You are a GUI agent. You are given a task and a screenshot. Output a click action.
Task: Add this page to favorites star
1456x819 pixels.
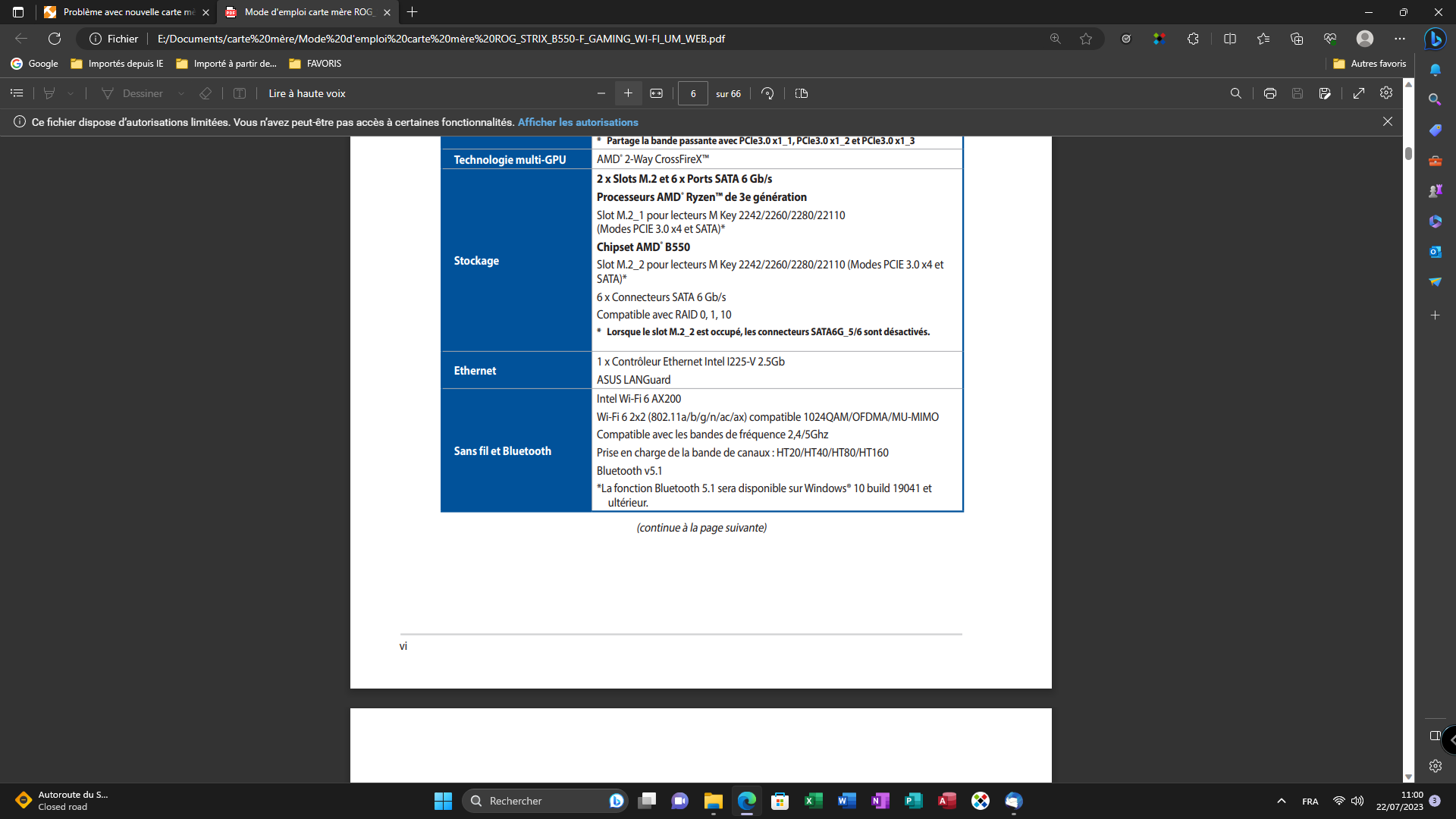1086,39
